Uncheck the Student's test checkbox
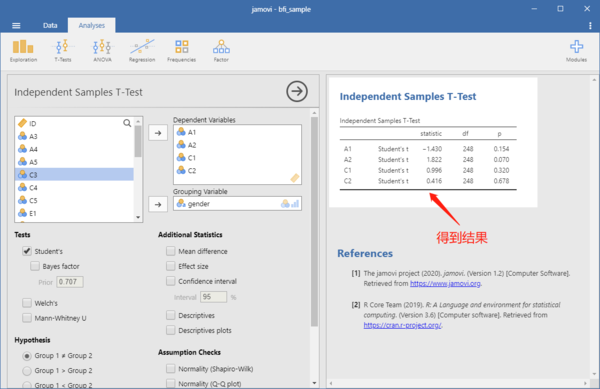The width and height of the screenshot is (600, 389). pos(27,251)
